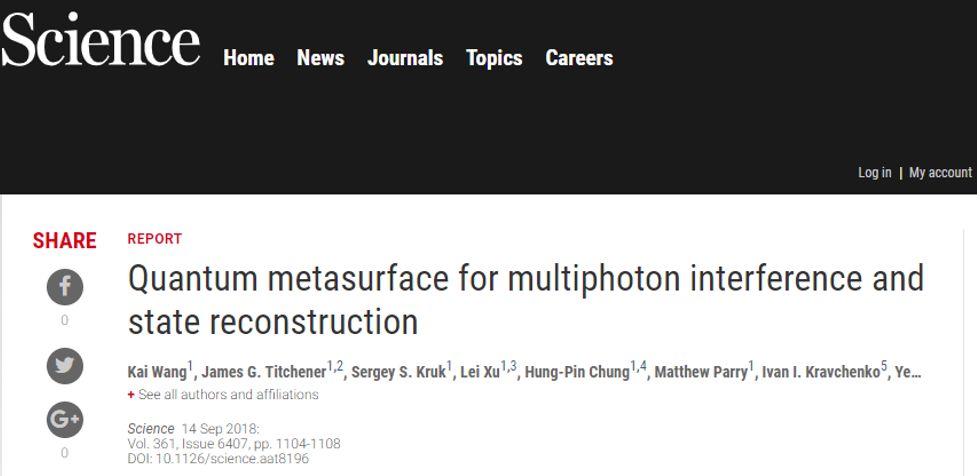The width and height of the screenshot is (977, 476).
Task: Open the News section
Action: tap(320, 58)
